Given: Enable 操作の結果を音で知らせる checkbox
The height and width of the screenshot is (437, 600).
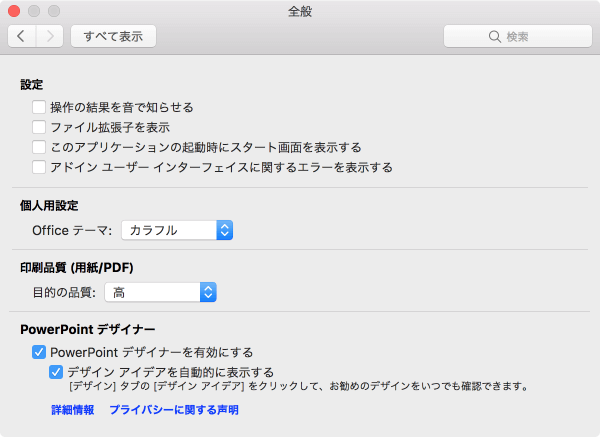Looking at the screenshot, I should click(x=39, y=107).
